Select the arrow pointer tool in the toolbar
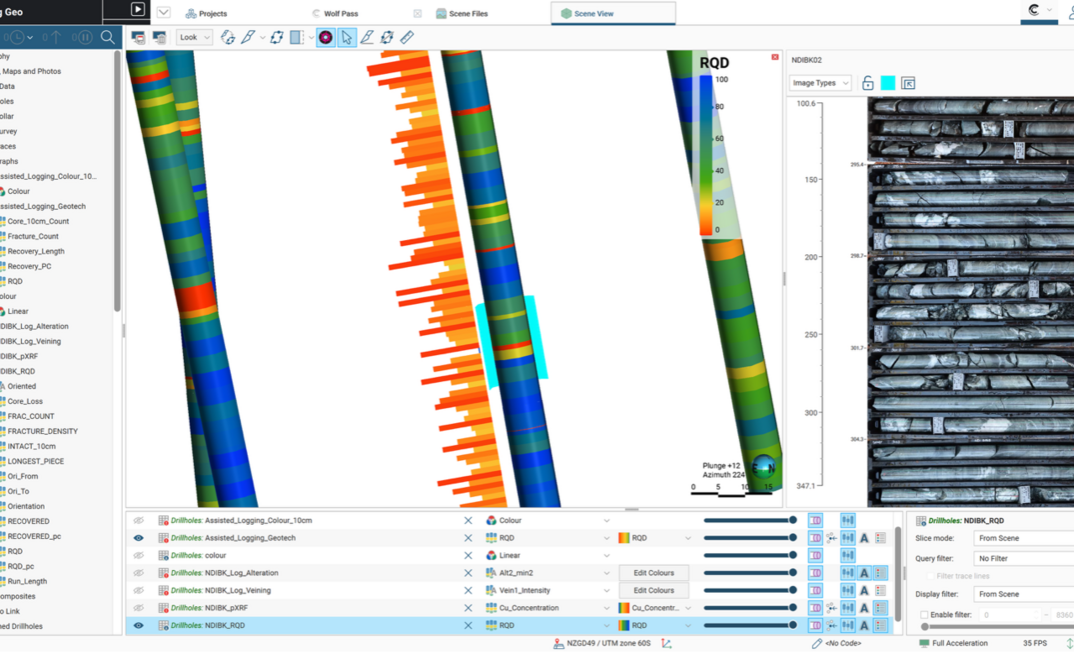This screenshot has height=654, width=1074. [x=348, y=37]
